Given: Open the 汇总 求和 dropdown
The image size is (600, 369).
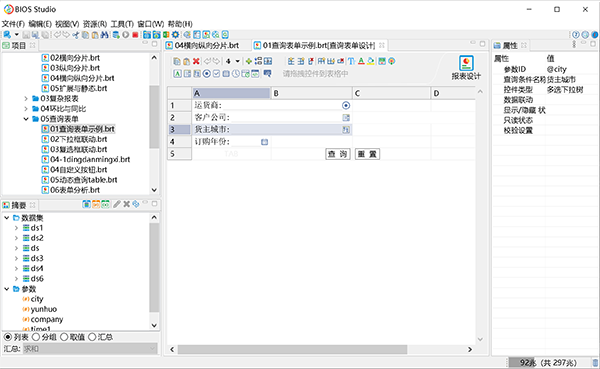Looking at the screenshot, I should point(90,349).
